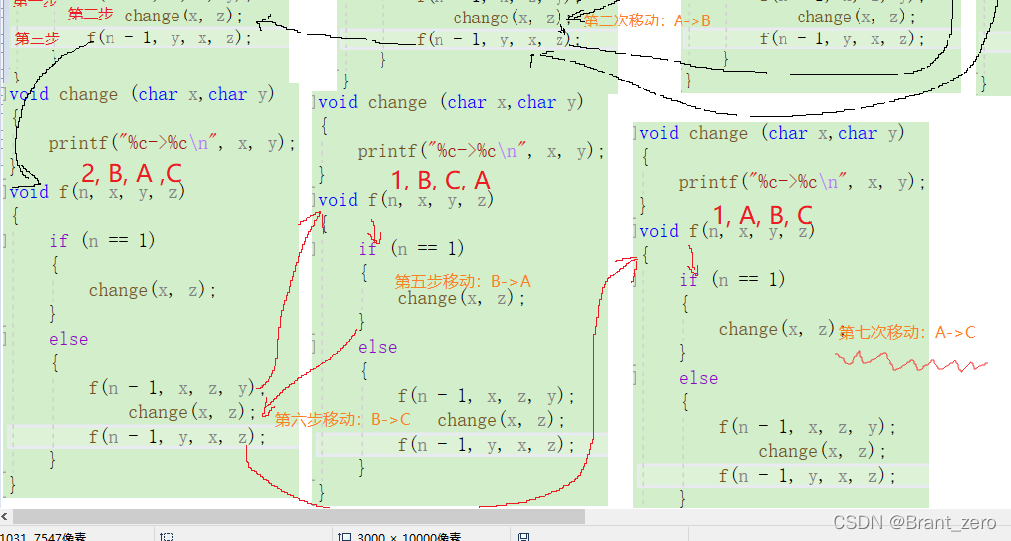1011x541 pixels.
Task: Click the selection size icon in status bar
Action: click(167, 536)
